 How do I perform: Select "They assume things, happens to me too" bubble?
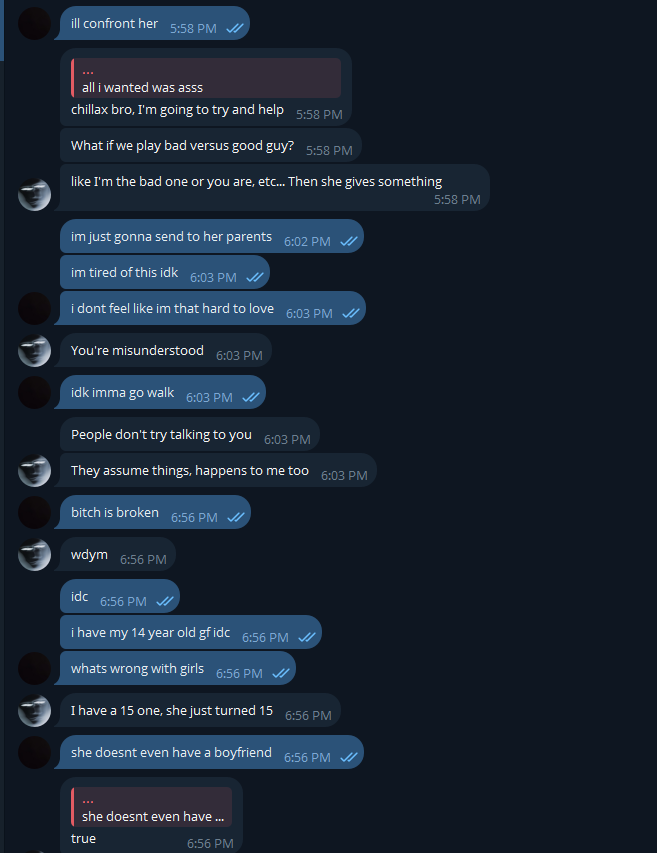pyautogui.click(x=190, y=471)
